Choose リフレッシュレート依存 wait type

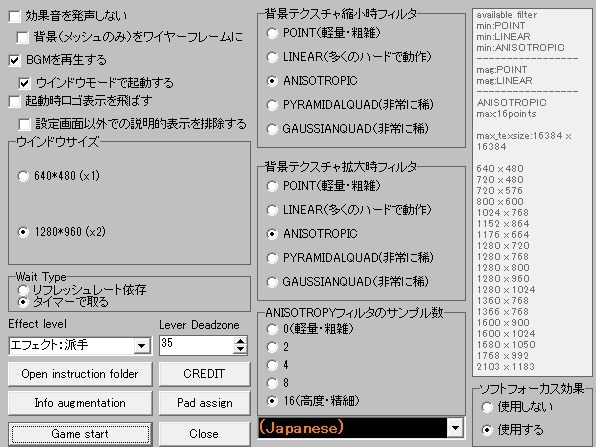(x=23, y=290)
